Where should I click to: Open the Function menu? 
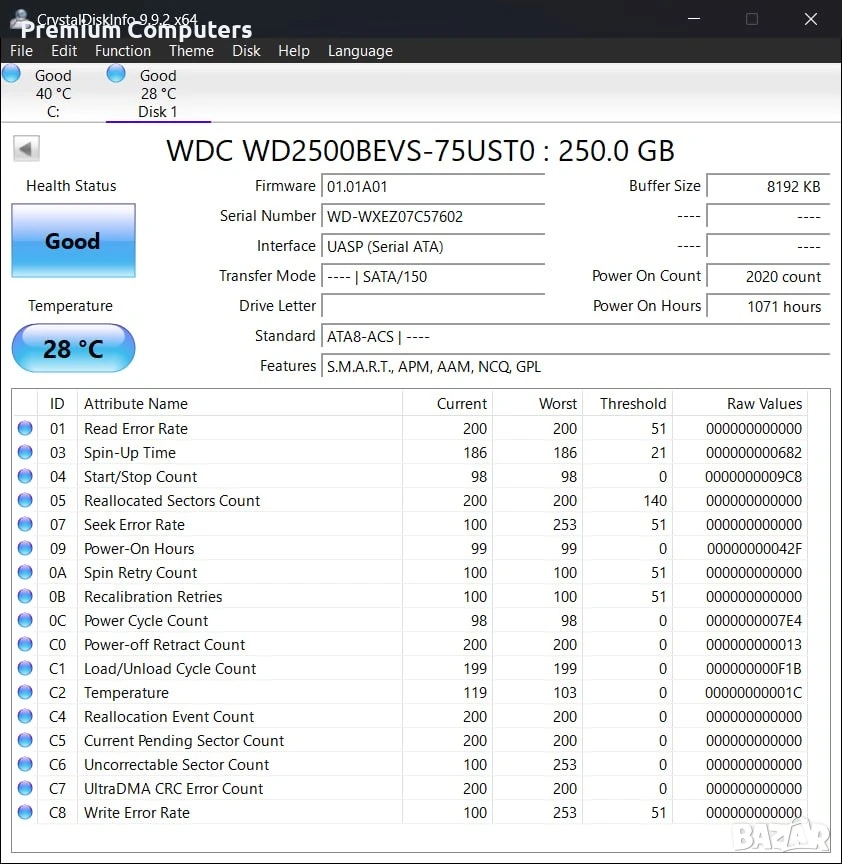123,51
